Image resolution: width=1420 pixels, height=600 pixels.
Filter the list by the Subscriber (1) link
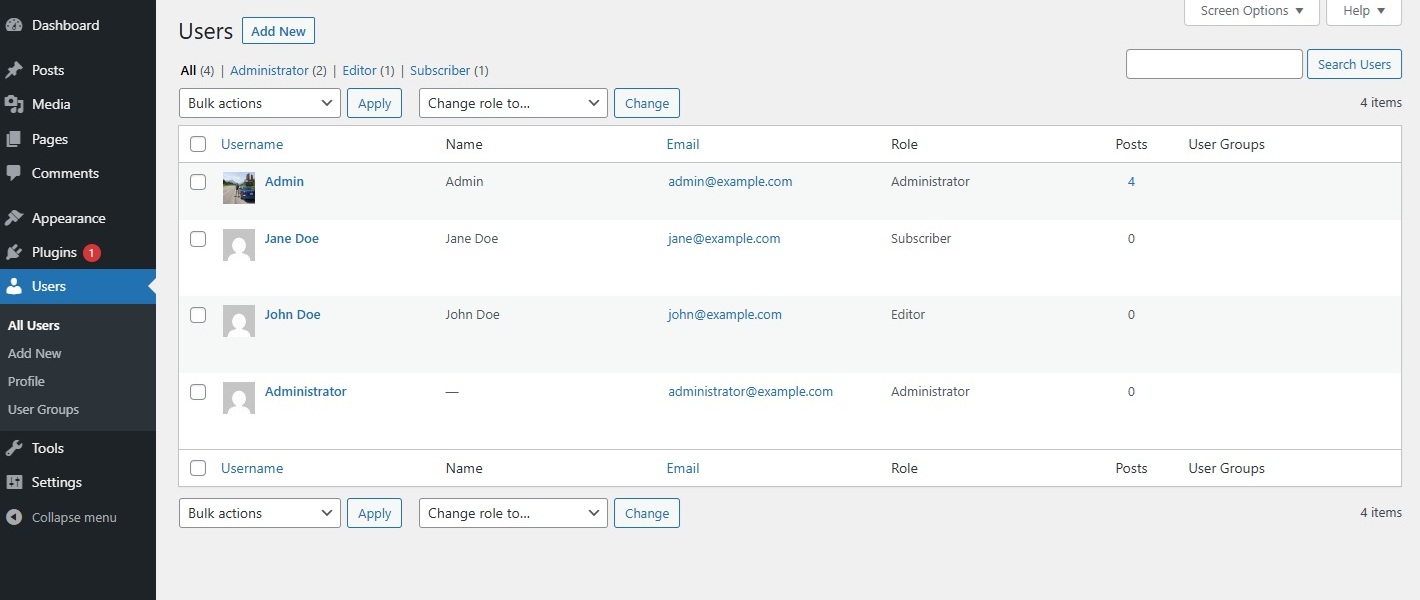[449, 71]
